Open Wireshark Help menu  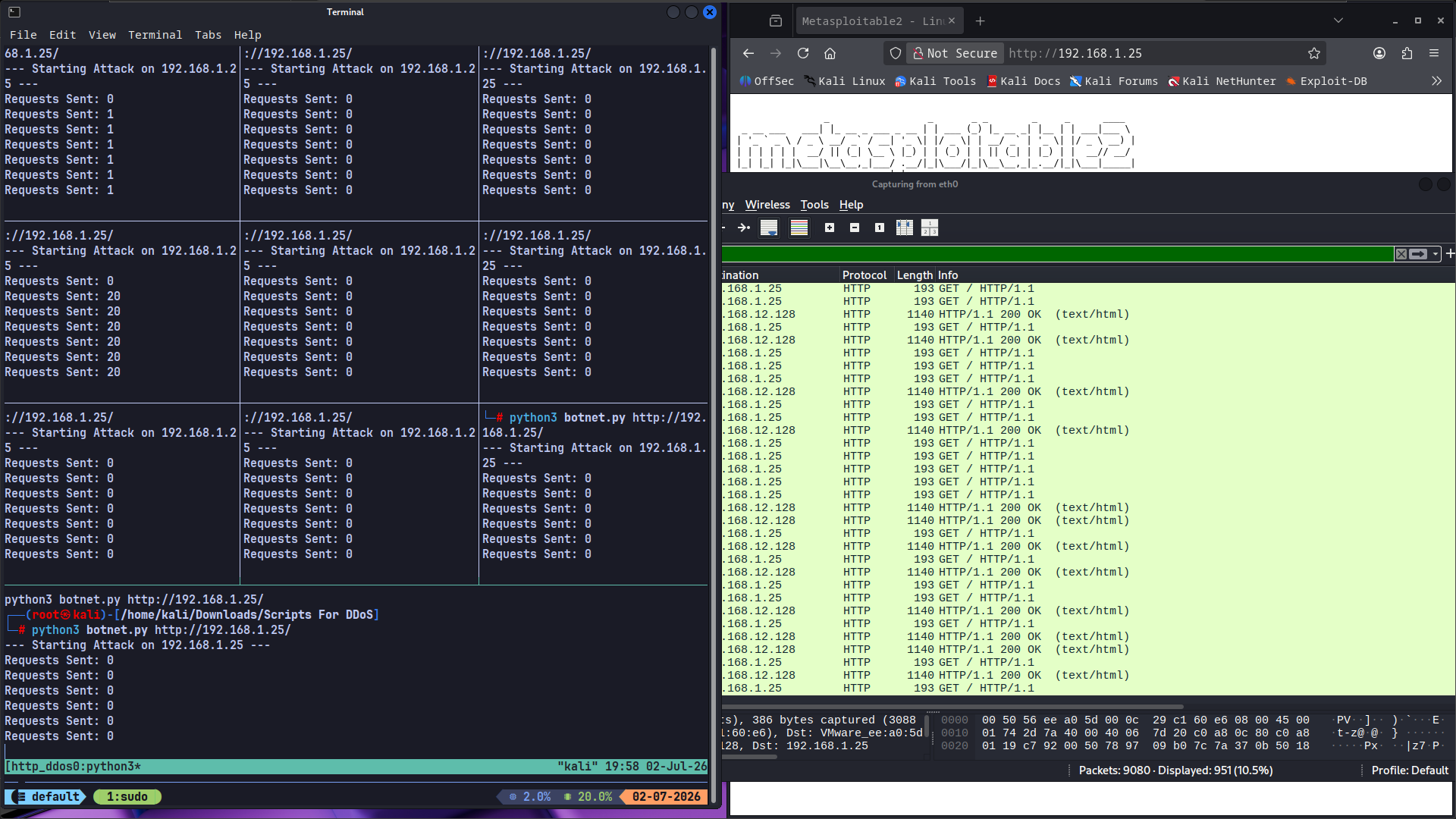[x=851, y=205]
